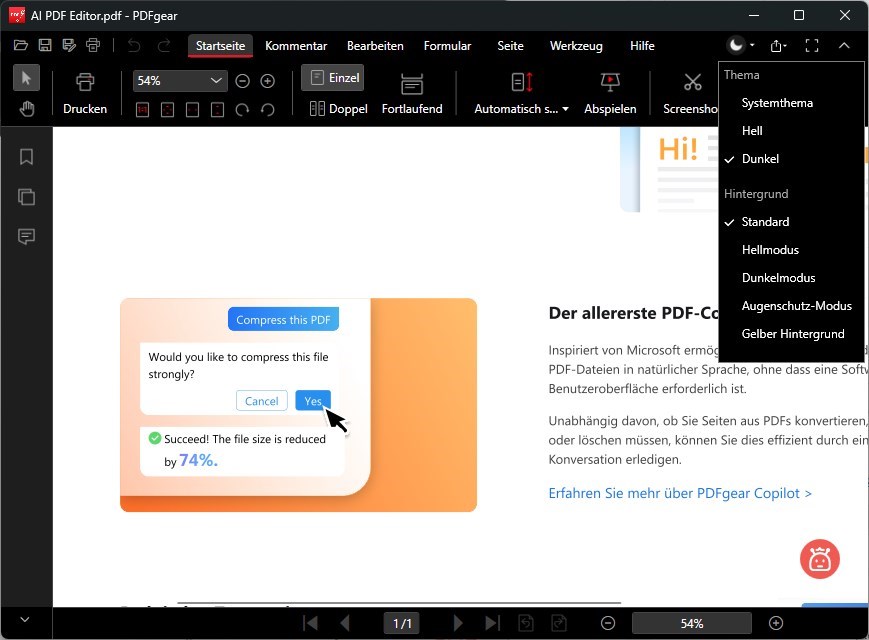Viewport: 869px width, 640px height.
Task: Toggle Doppel two-page view
Action: [x=339, y=109]
